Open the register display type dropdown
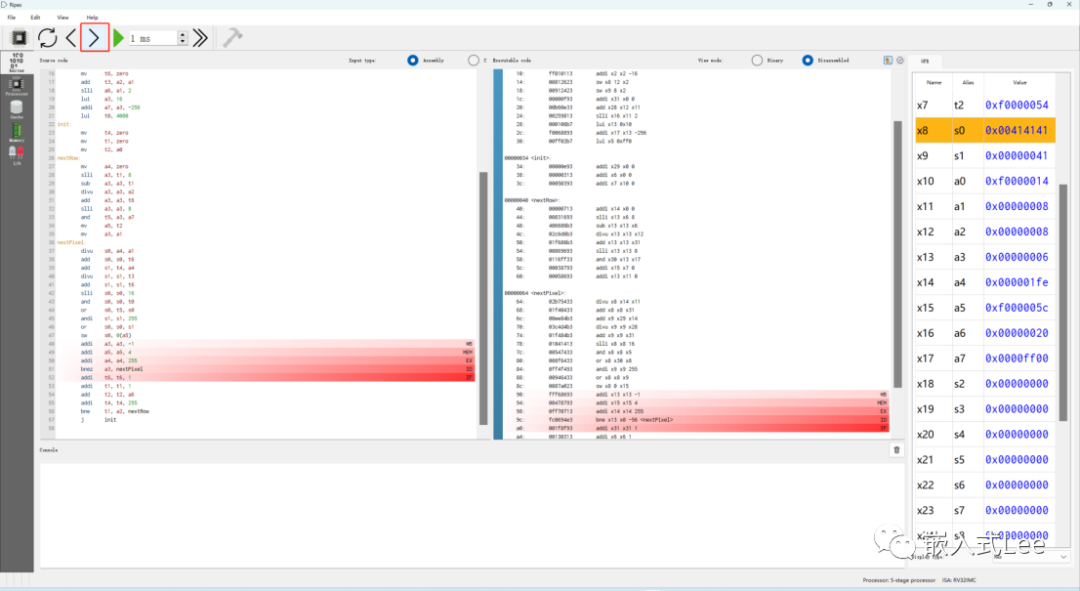 pyautogui.click(x=1031, y=556)
